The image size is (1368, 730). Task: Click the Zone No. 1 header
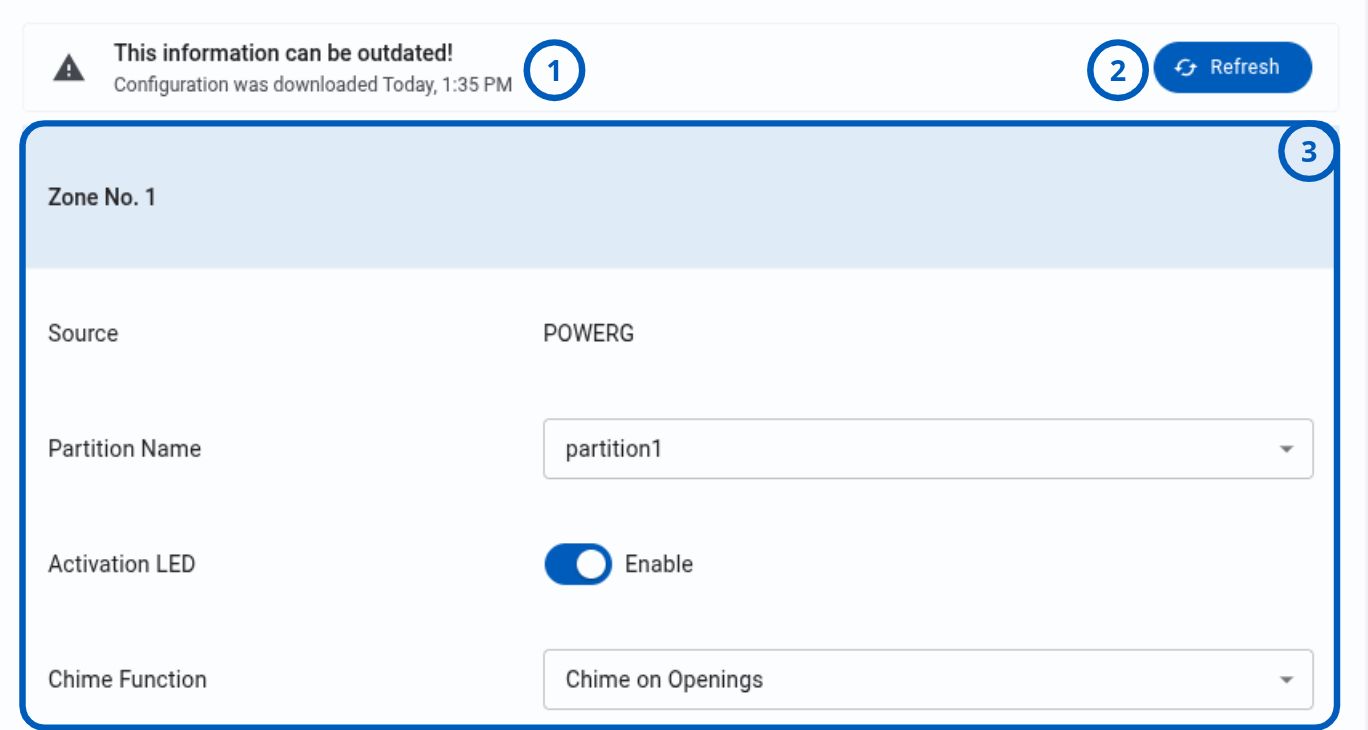pos(679,197)
